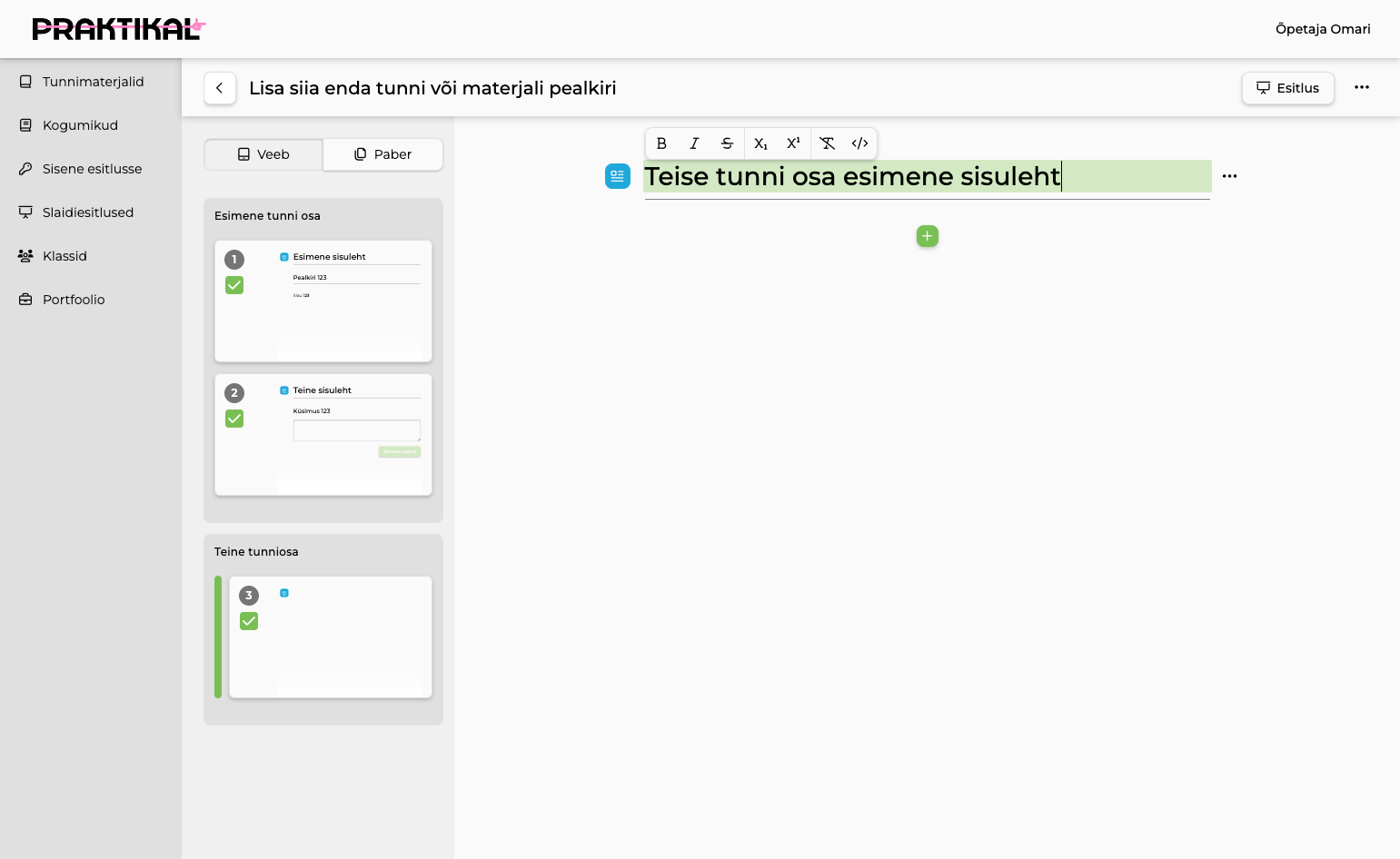Click the Kogumikud collection icon
Screen dimensions: 1400x859
pos(25,125)
